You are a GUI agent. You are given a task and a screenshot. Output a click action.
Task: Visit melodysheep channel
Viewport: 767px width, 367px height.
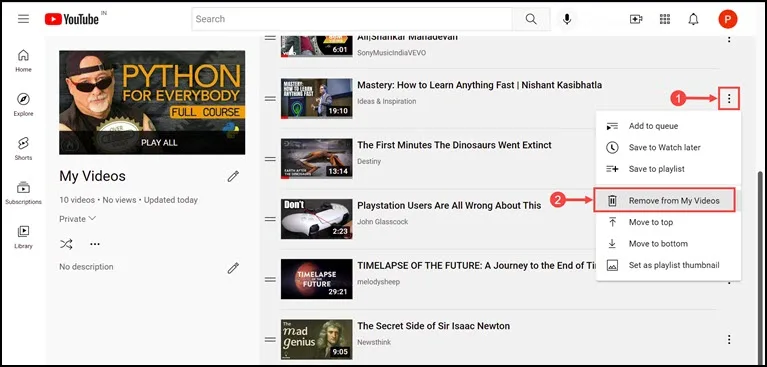click(378, 282)
